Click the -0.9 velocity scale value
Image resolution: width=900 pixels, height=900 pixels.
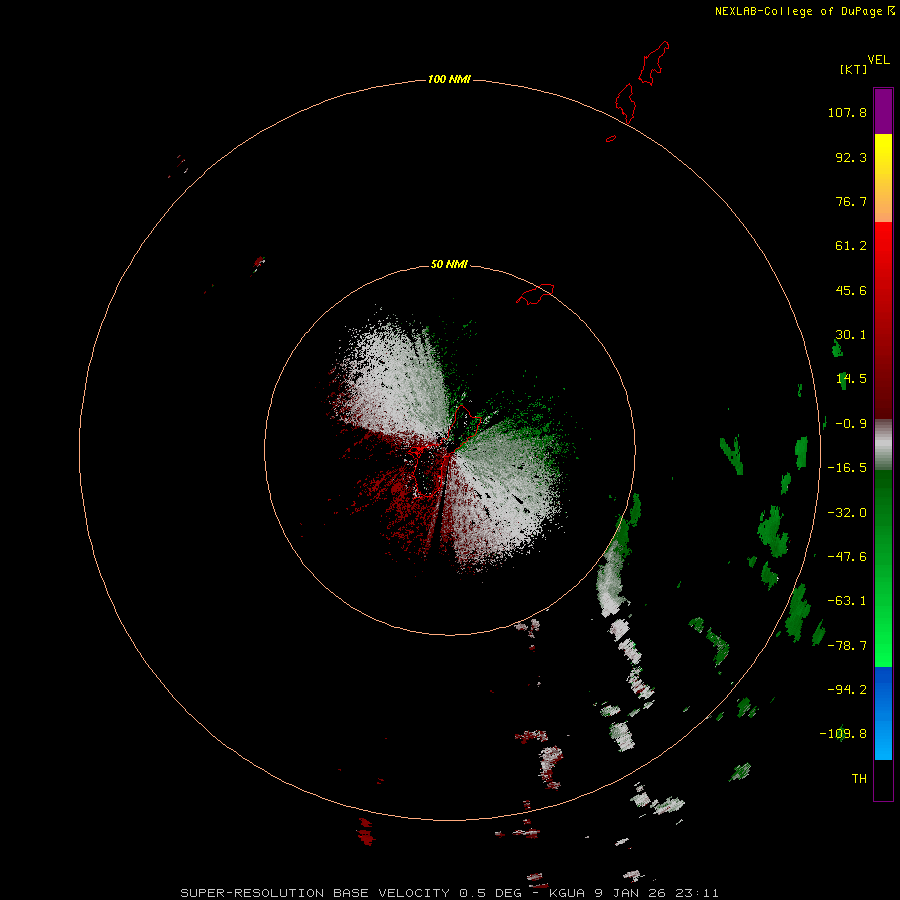tap(851, 424)
